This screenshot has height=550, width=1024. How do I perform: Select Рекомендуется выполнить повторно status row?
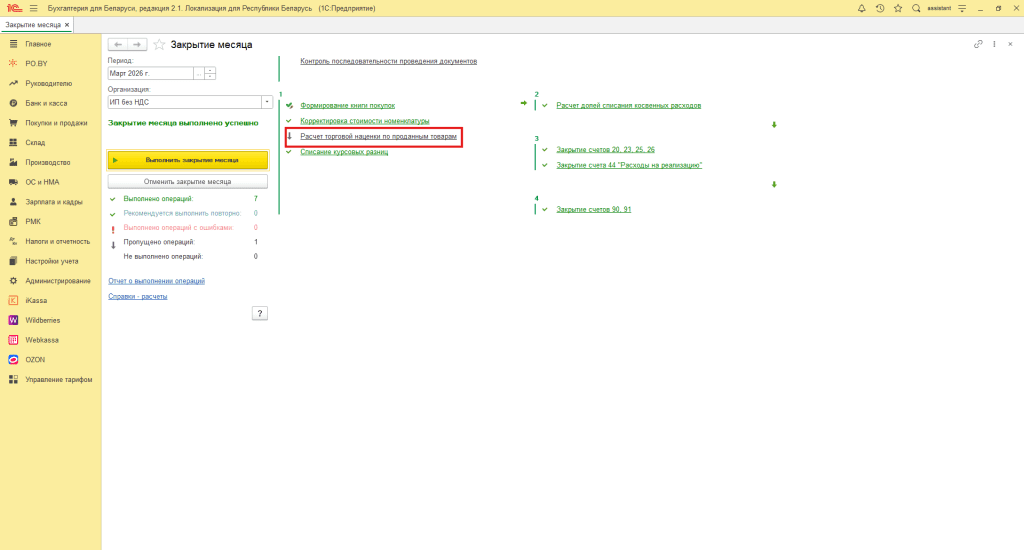[x=185, y=213]
